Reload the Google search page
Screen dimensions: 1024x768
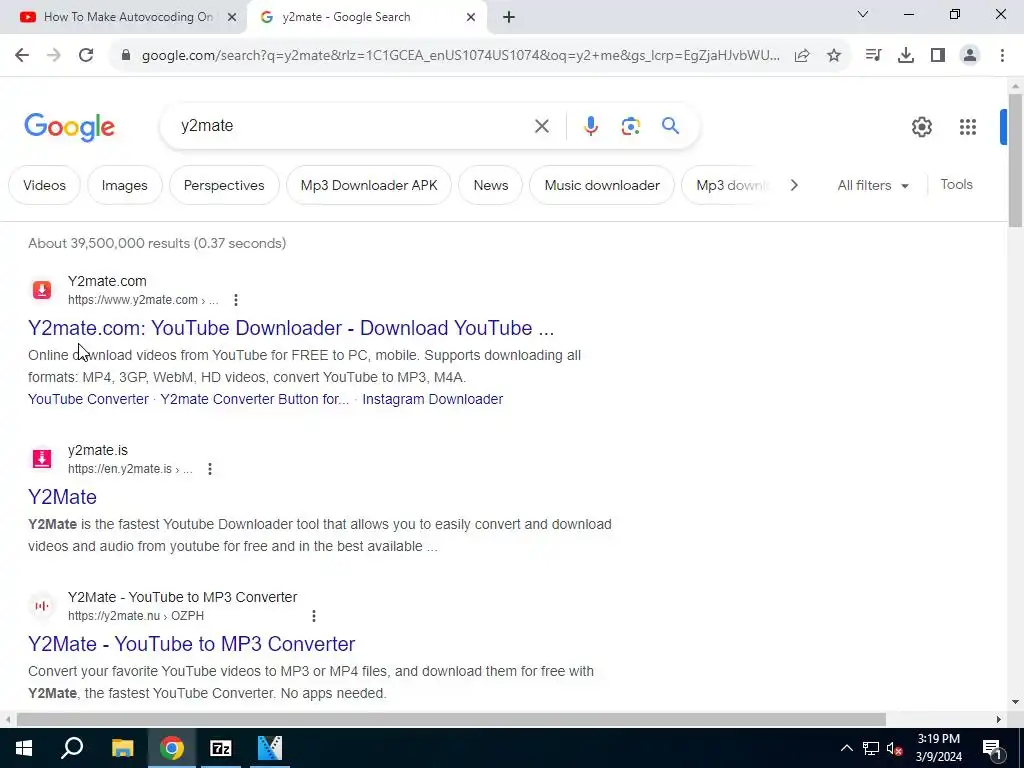(x=86, y=56)
